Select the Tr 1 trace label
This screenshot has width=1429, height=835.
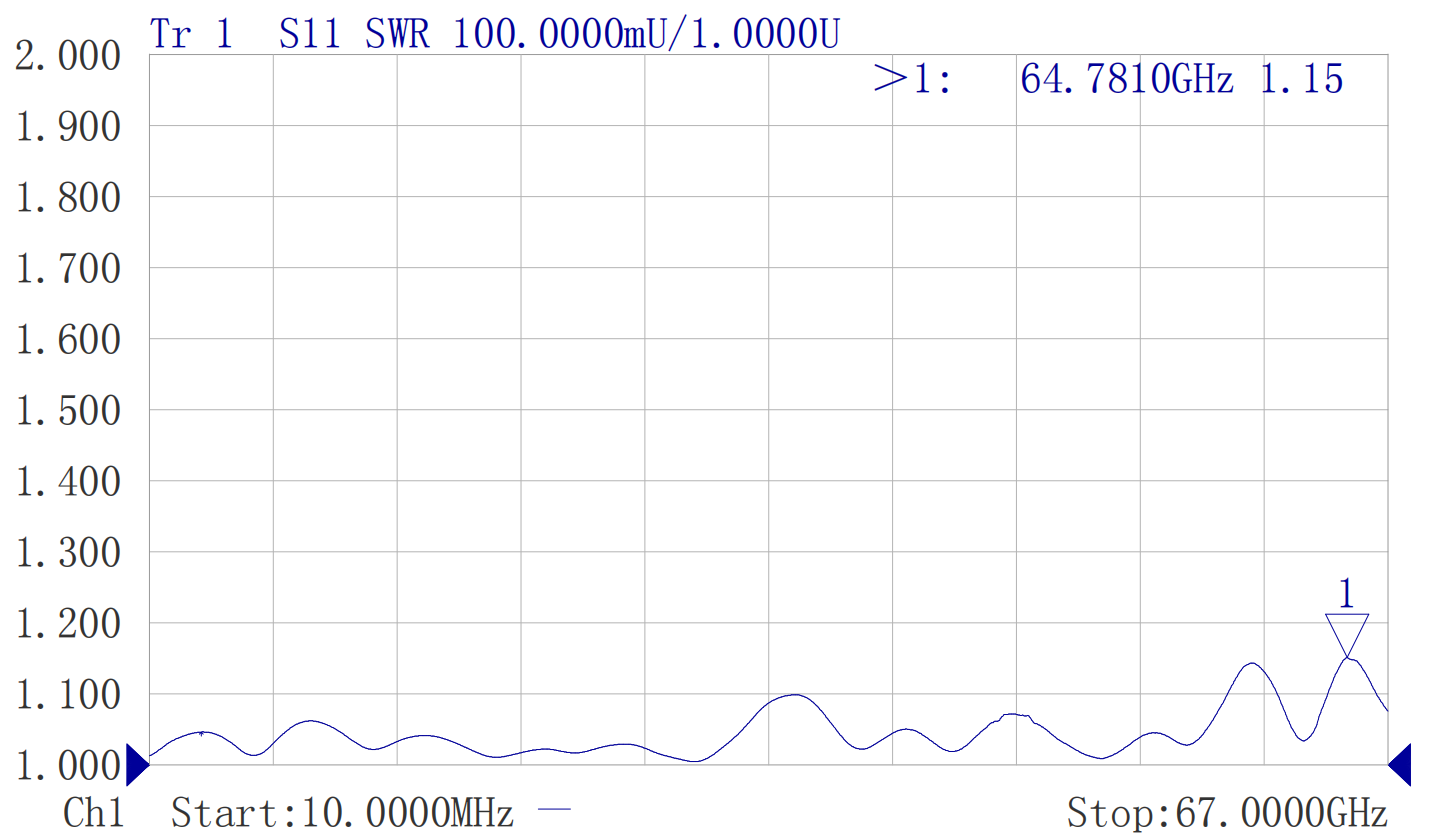[x=191, y=34]
